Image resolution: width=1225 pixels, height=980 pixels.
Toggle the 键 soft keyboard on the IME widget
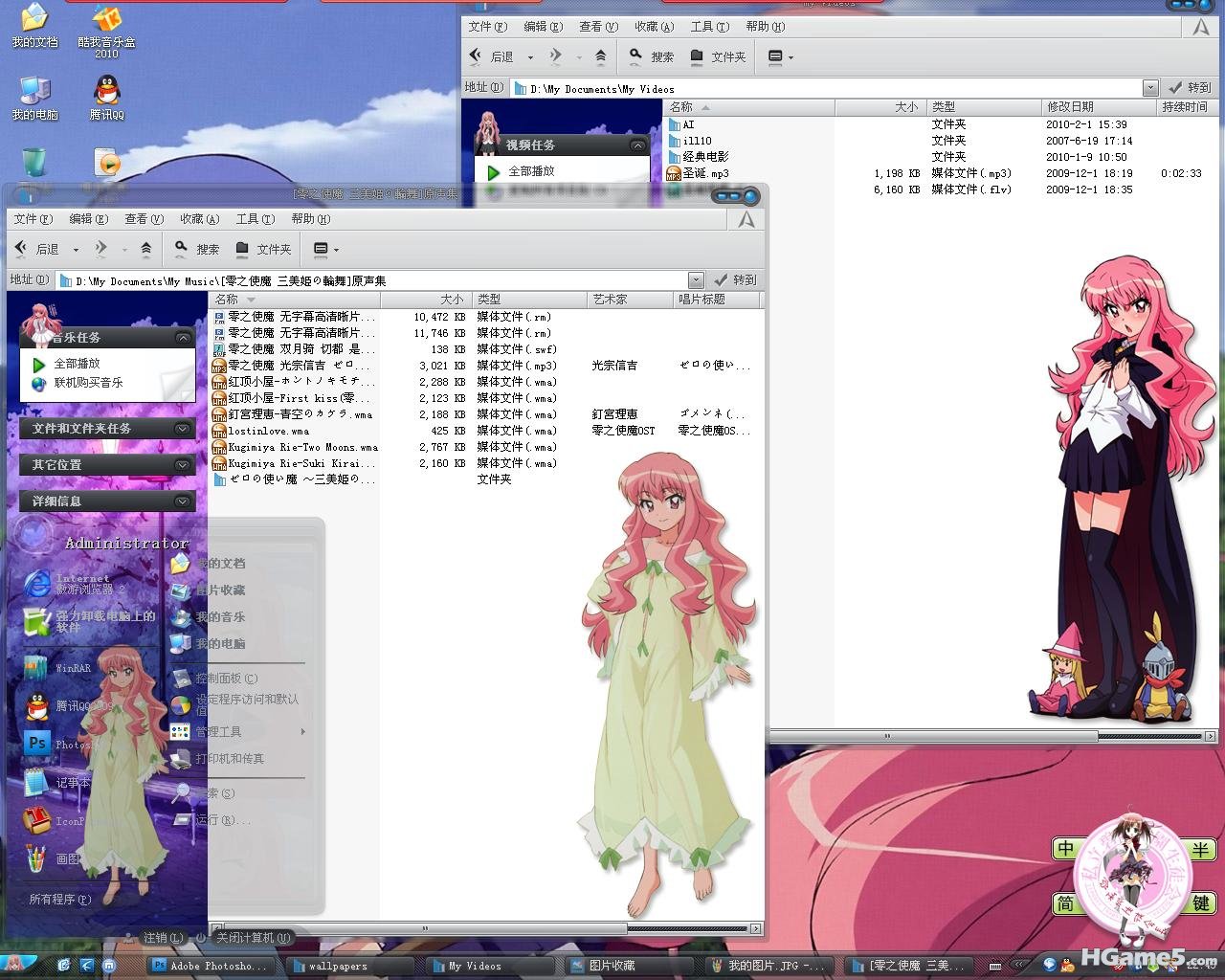(1200, 903)
